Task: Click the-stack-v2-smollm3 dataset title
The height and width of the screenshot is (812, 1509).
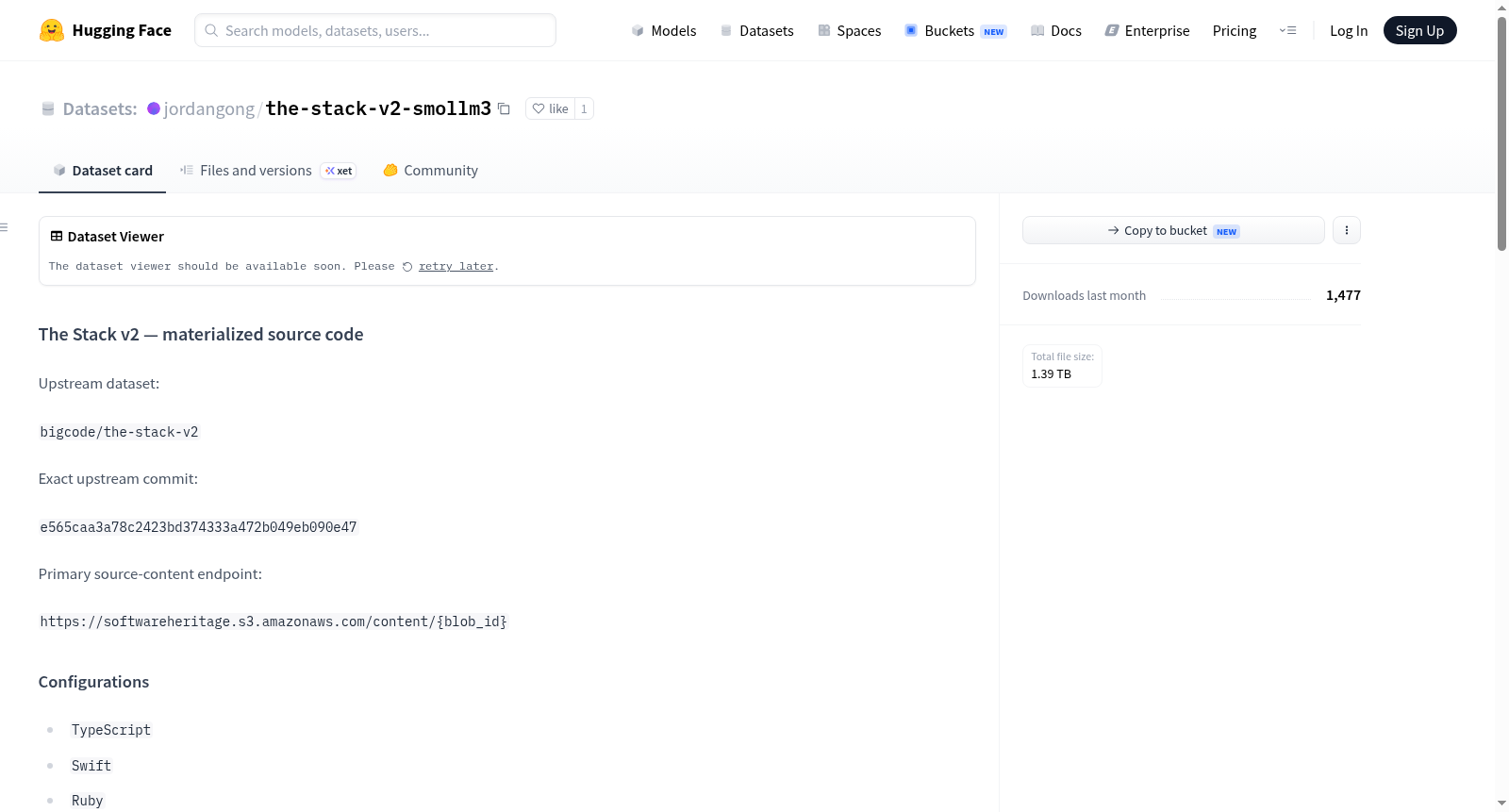Action: (x=378, y=108)
